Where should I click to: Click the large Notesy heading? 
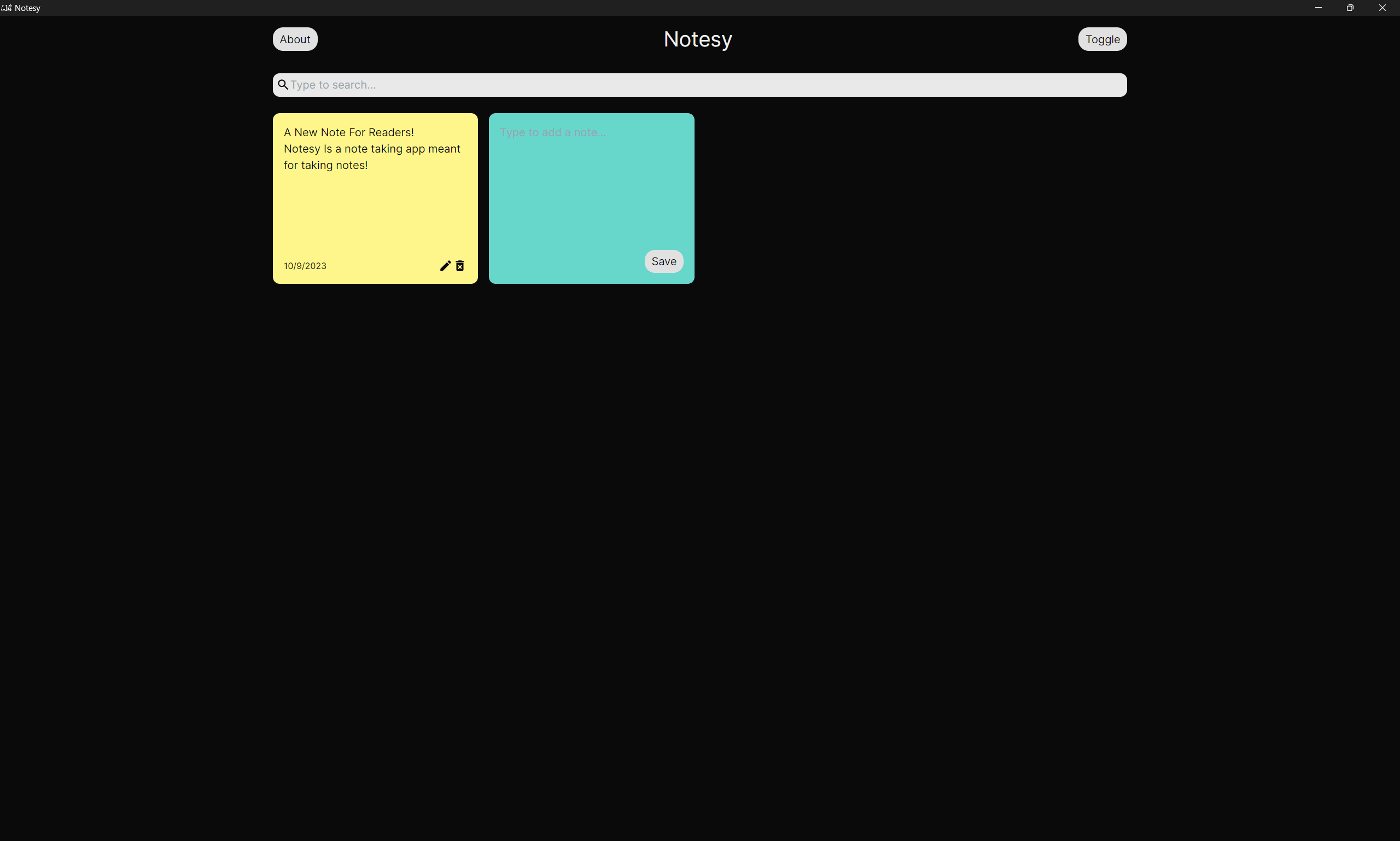pos(697,39)
